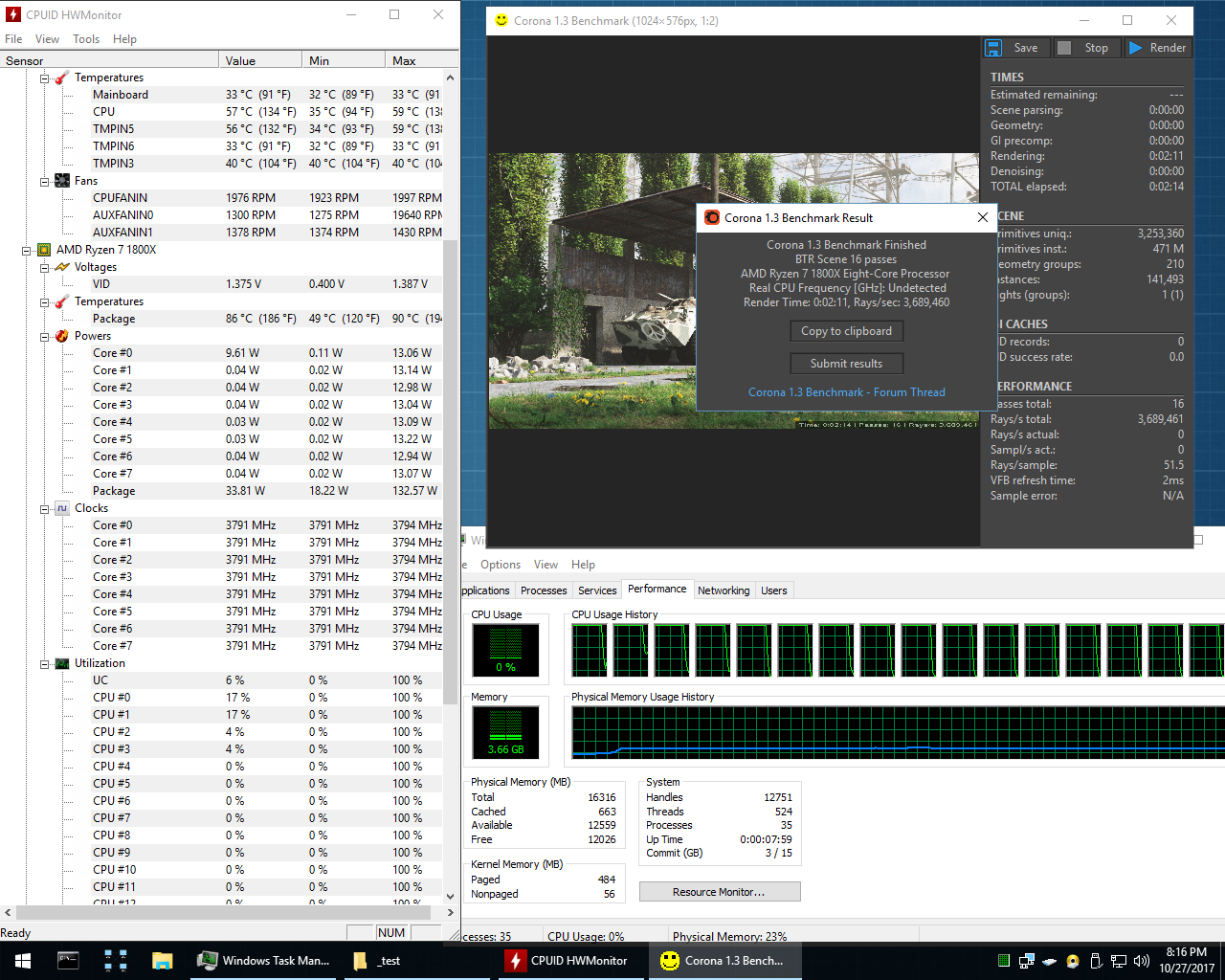The width and height of the screenshot is (1225, 980).
Task: Click the Stop button in Corona toolbar
Action: click(1085, 48)
